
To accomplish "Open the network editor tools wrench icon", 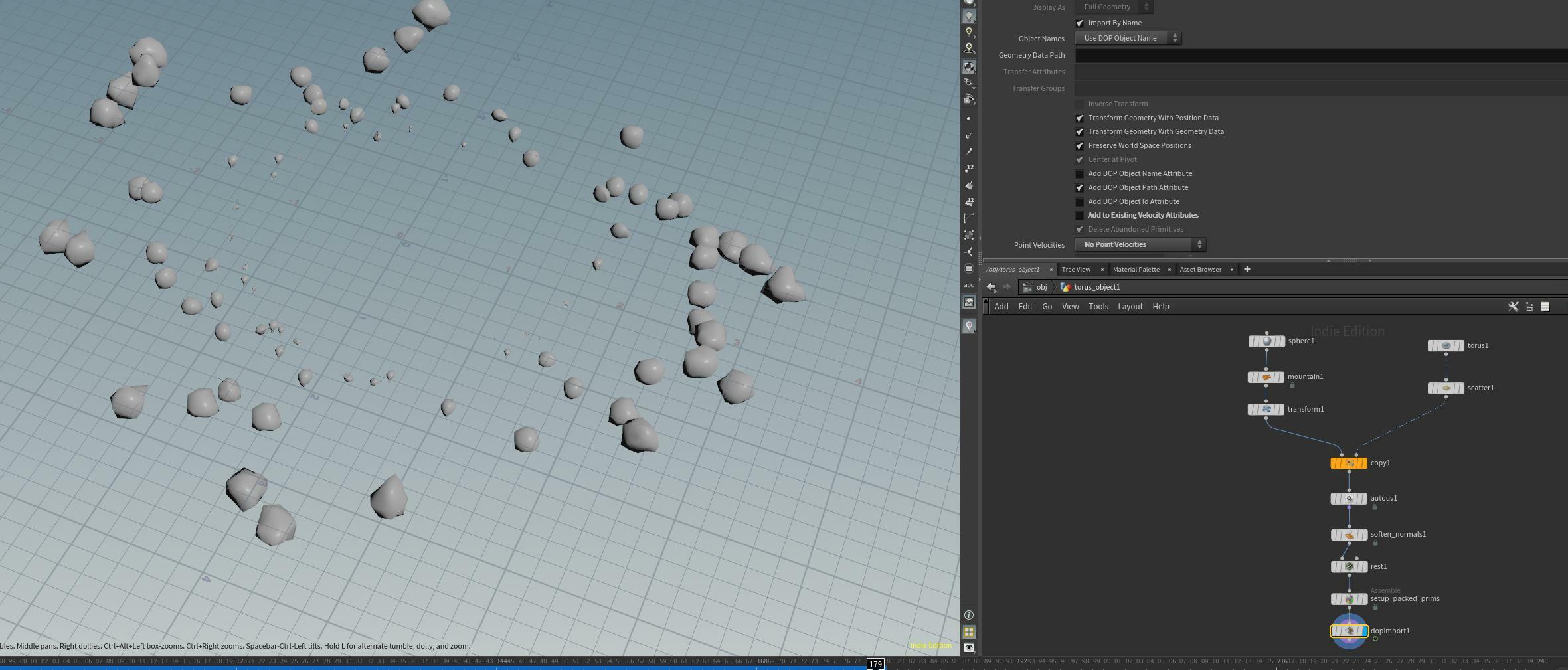I will 1513,307.
